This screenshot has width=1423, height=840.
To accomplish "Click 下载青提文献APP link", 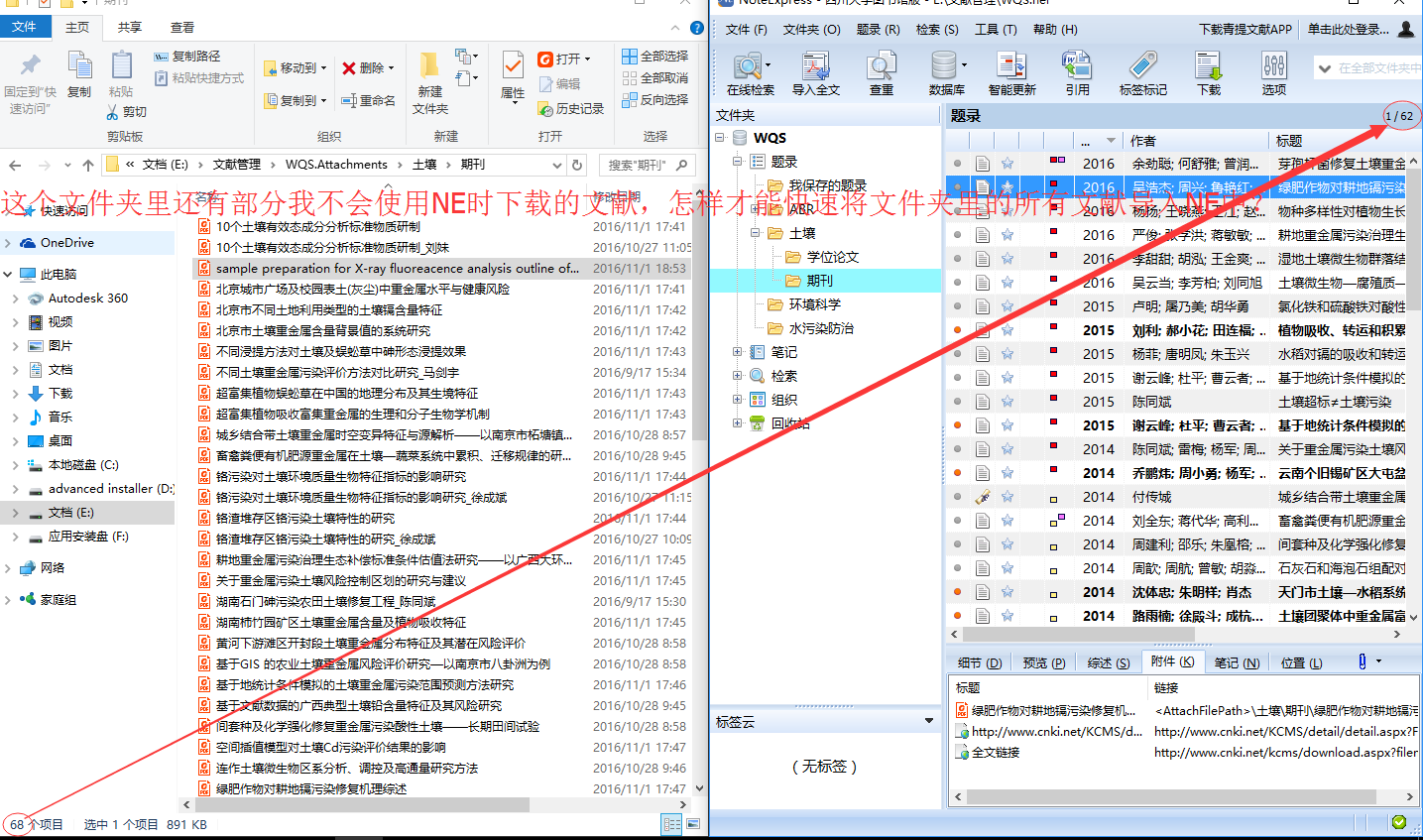I will coord(1245,29).
